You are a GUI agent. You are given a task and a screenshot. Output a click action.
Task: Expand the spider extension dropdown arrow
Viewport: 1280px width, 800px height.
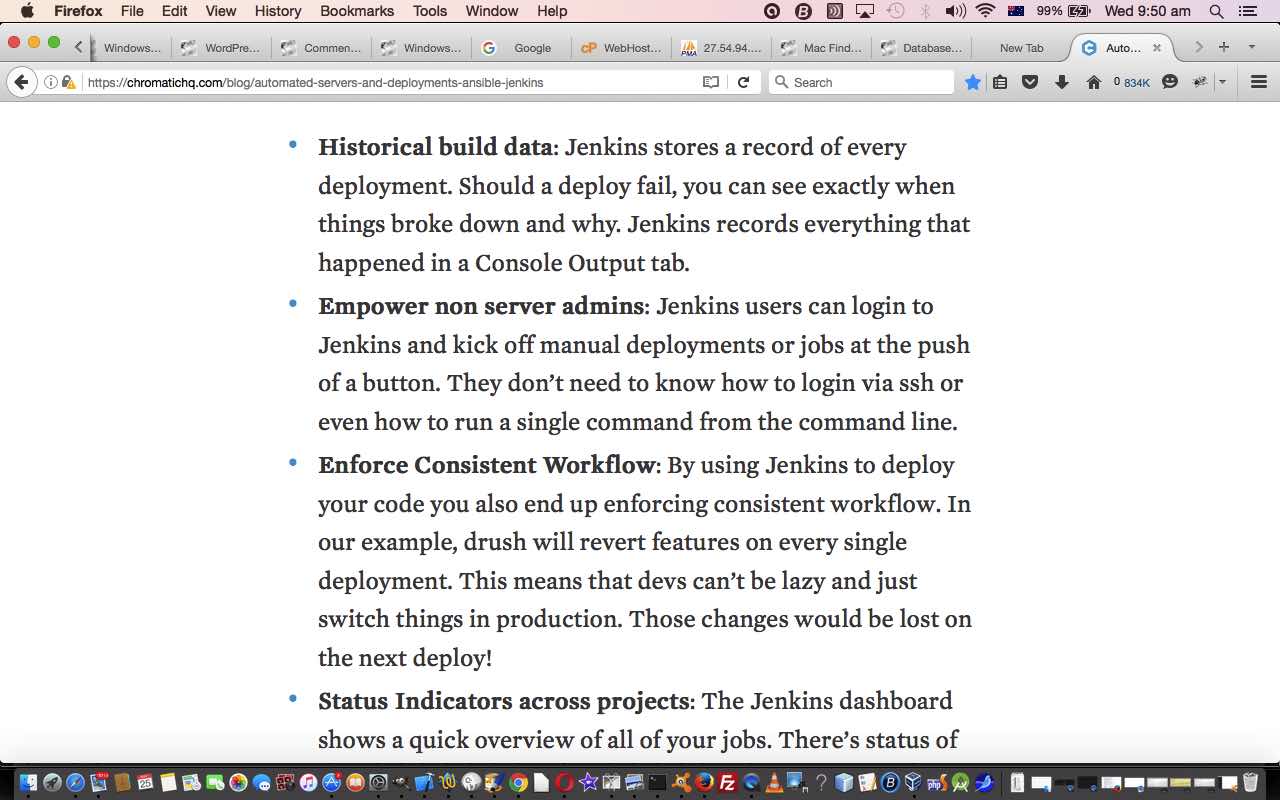(x=1222, y=82)
